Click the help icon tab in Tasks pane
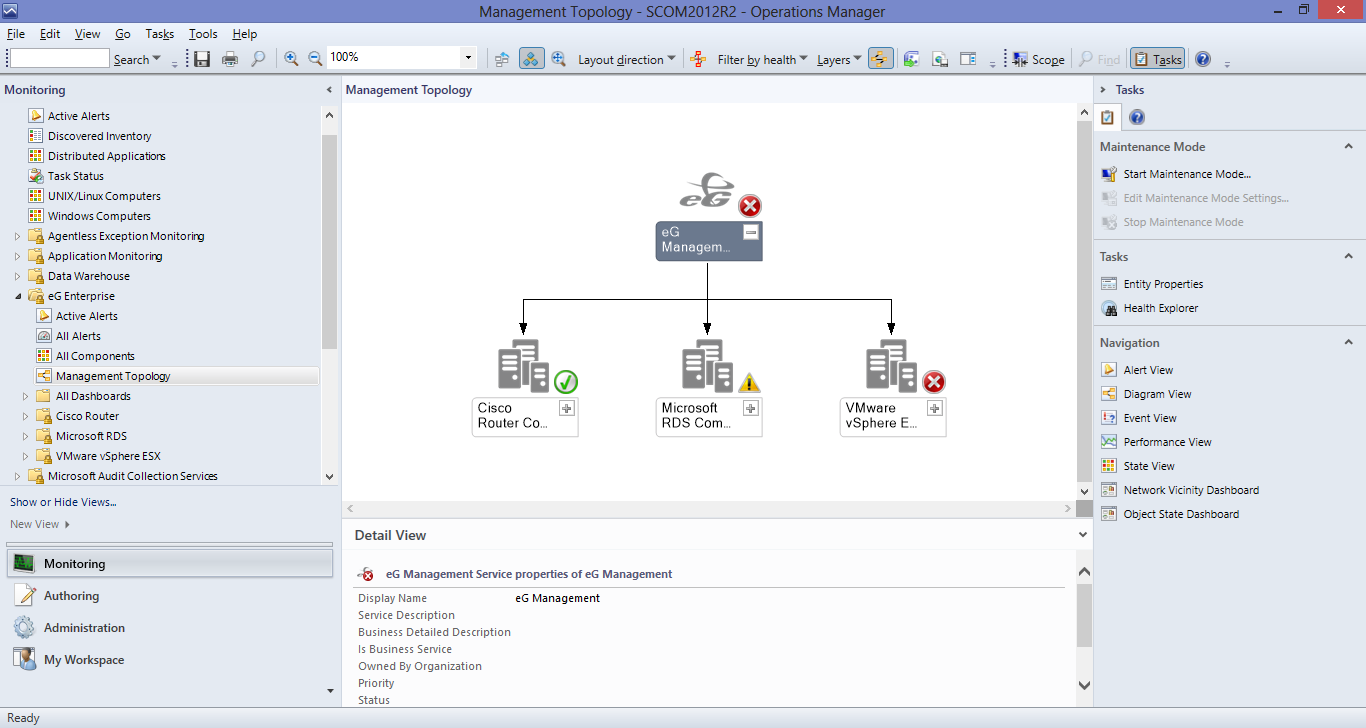Screen dimensions: 1366x728 click(x=1137, y=118)
